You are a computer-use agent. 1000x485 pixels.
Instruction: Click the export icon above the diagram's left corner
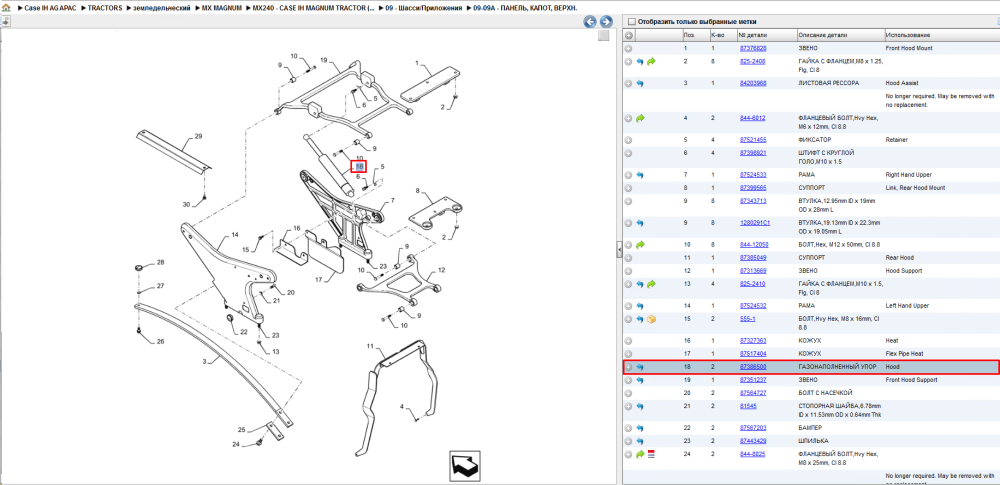click(5, 21)
